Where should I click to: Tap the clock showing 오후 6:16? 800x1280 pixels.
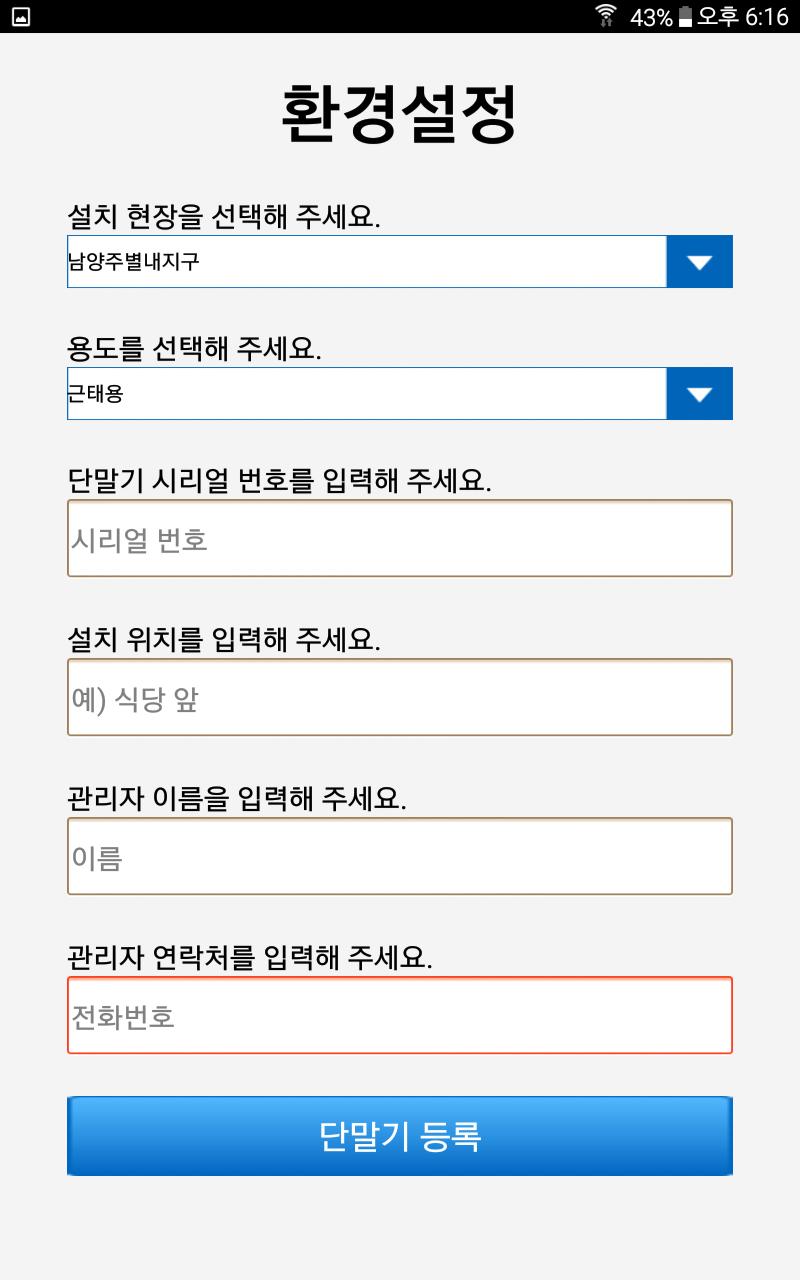(743, 17)
